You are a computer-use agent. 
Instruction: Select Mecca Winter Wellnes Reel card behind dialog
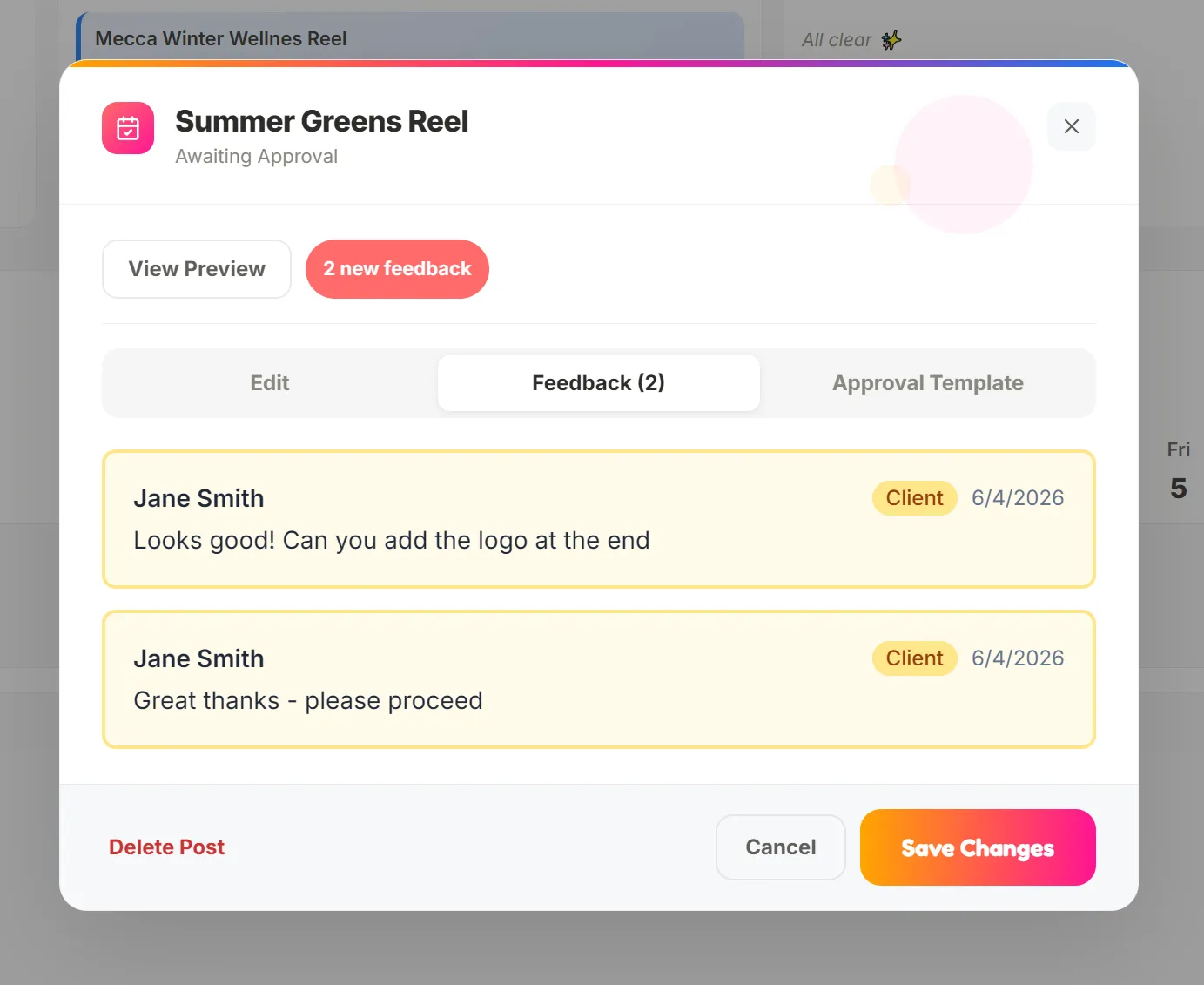point(410,38)
